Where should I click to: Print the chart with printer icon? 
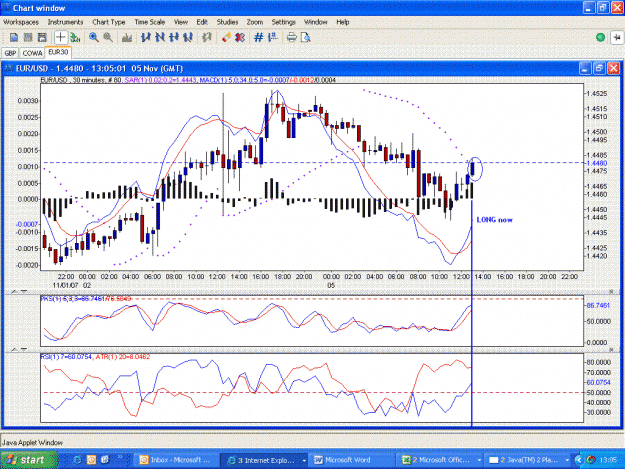(291, 37)
